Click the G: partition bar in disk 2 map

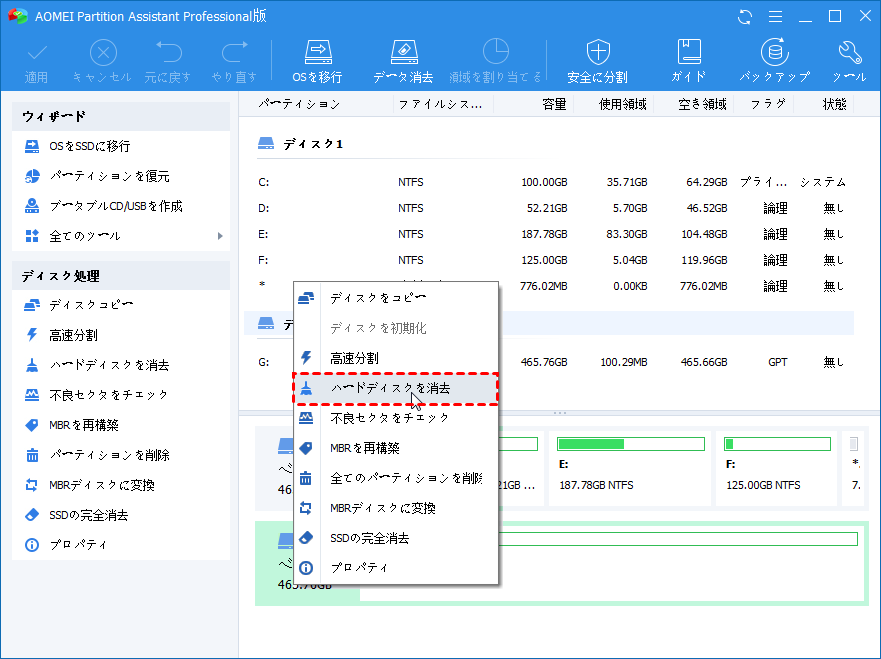[x=678, y=539]
